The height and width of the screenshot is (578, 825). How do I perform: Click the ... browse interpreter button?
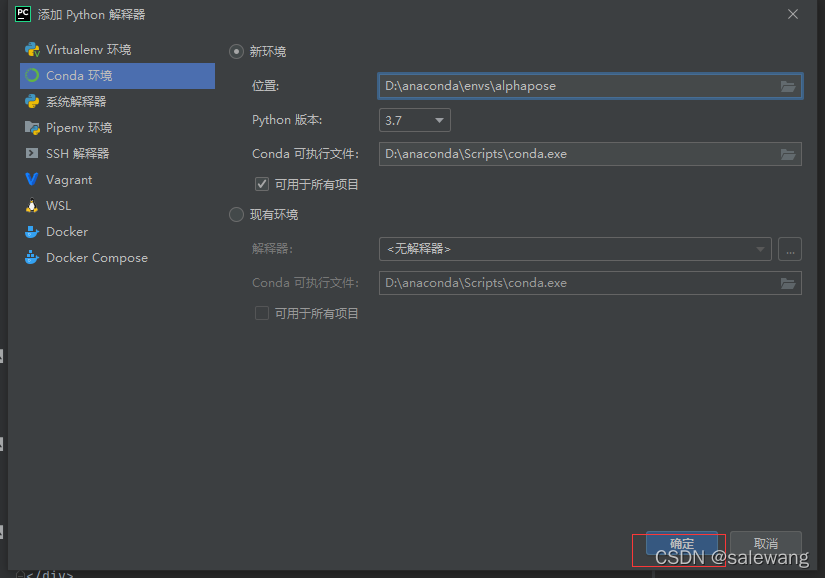pyautogui.click(x=790, y=249)
